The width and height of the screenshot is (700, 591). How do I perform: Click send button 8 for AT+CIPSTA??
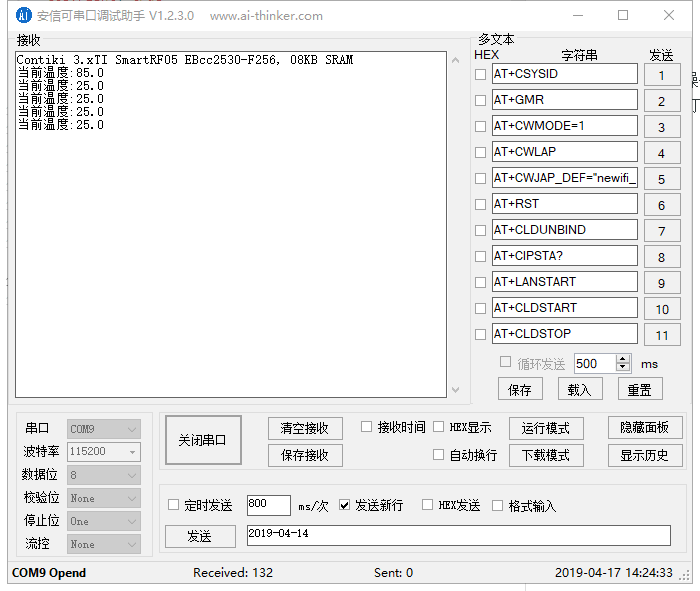tap(662, 257)
